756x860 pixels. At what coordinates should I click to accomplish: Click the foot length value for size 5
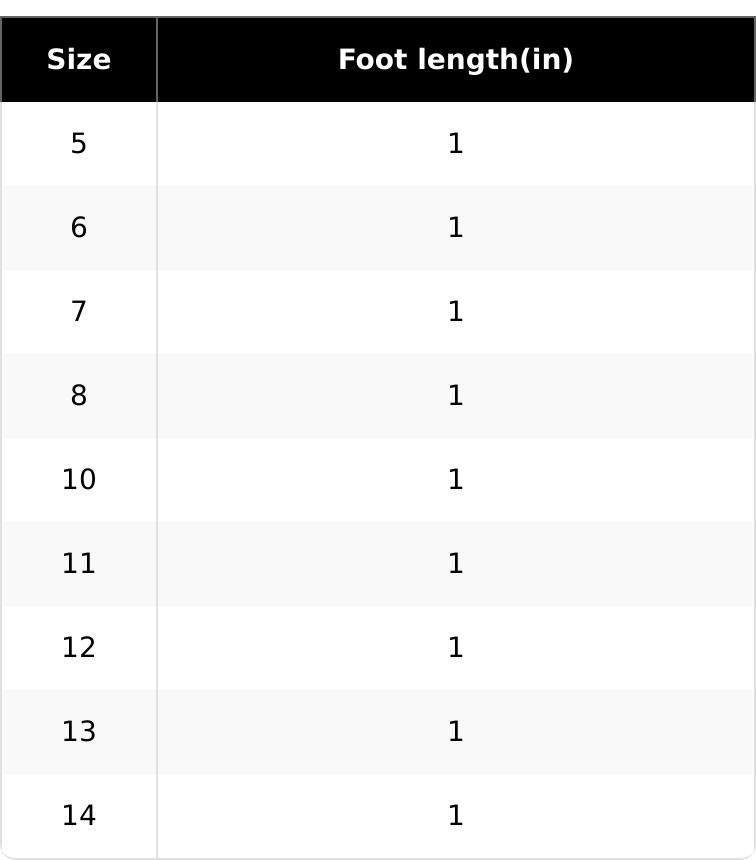(455, 144)
